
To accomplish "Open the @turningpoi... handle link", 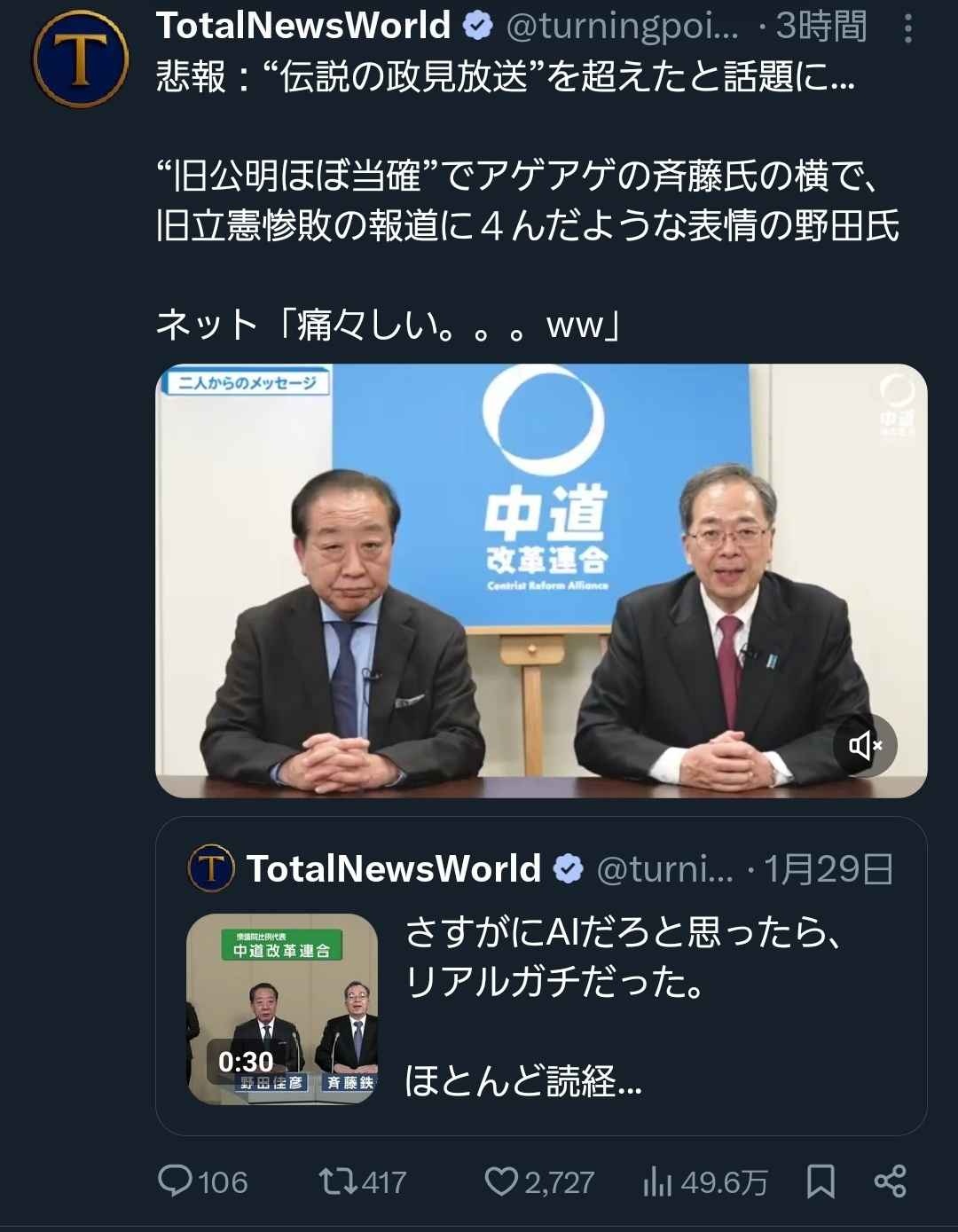I will click(x=622, y=27).
